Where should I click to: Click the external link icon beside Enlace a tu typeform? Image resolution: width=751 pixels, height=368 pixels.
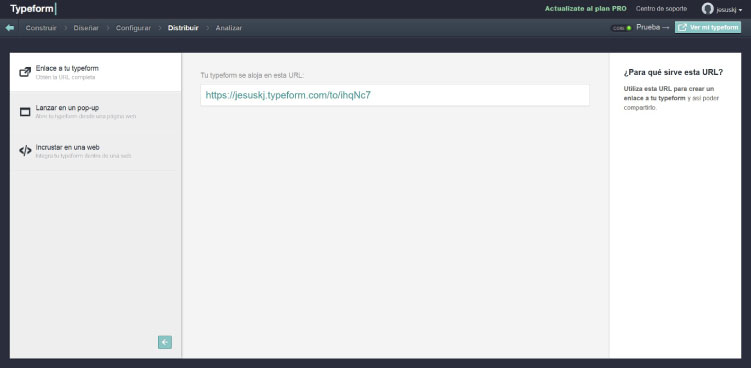coord(25,72)
